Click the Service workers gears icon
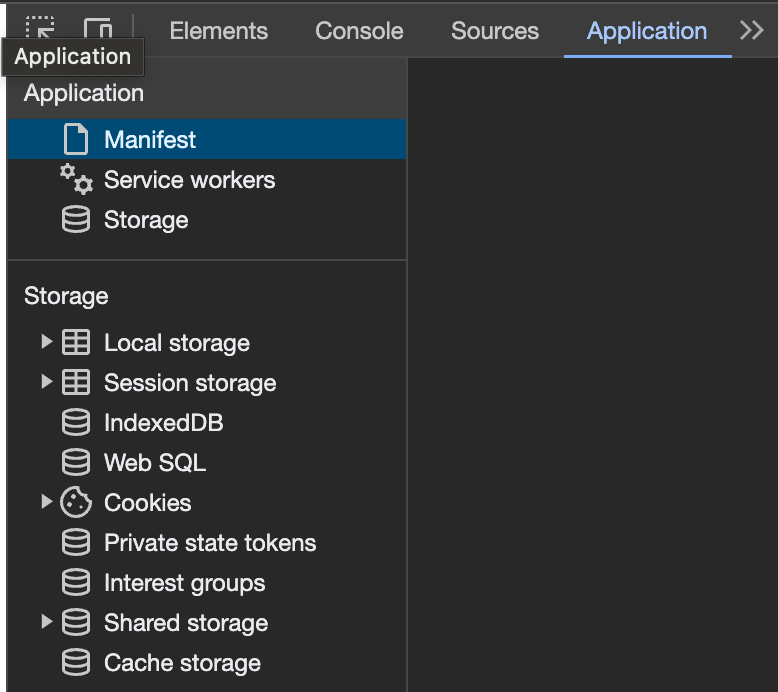Viewport: 778px width, 692px height. tap(76, 180)
